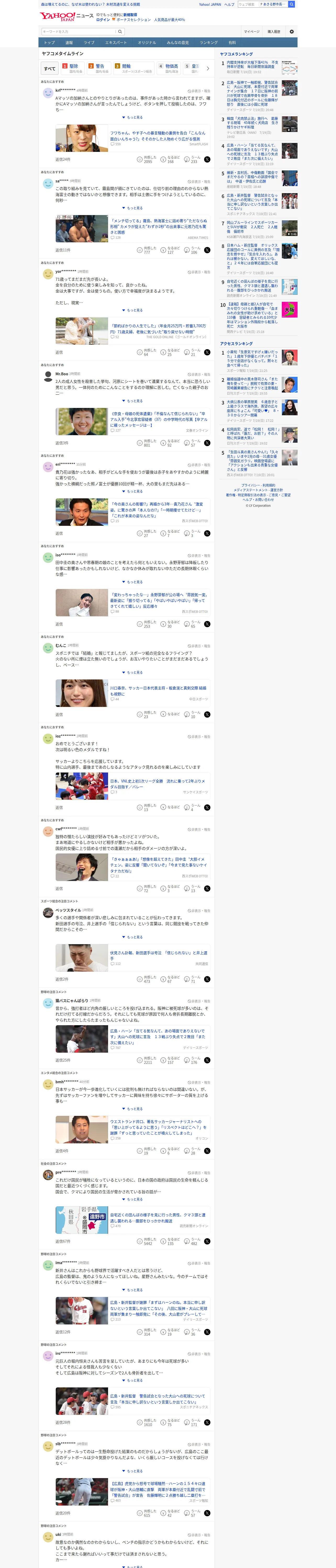336x1568 pixels.
Task: Expand もっと見る on sa's comment
Action: [132, 208]
